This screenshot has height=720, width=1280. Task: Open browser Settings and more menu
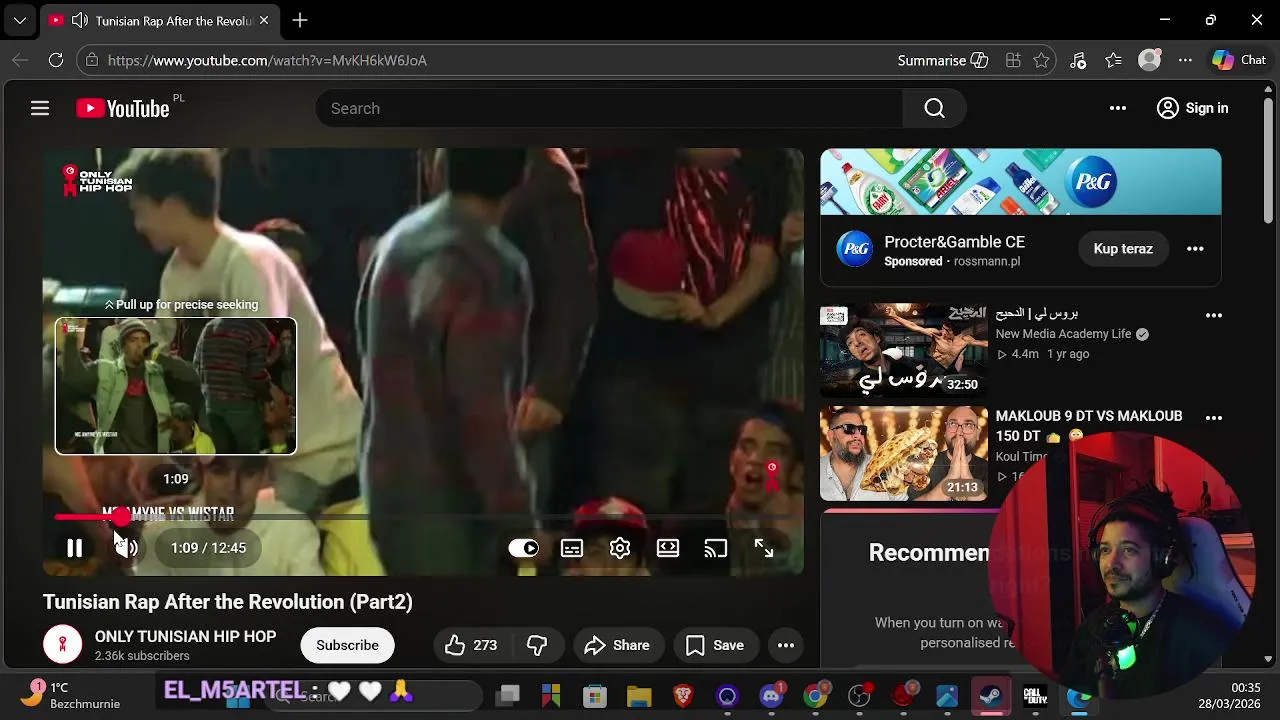click(1185, 60)
